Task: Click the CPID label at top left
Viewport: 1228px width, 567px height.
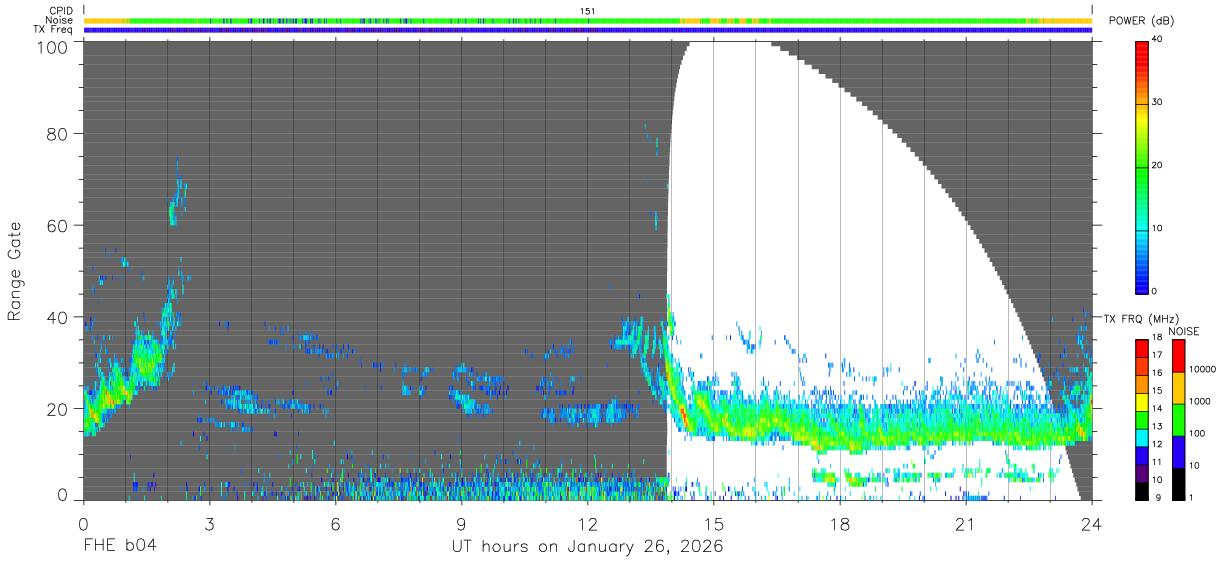Action: (x=60, y=11)
